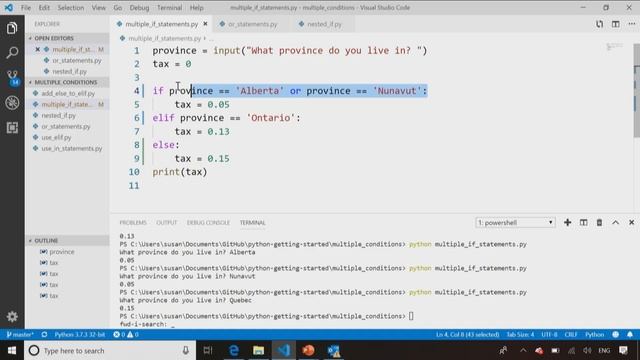
Task: Open the Terminal menu
Action: 169,7
